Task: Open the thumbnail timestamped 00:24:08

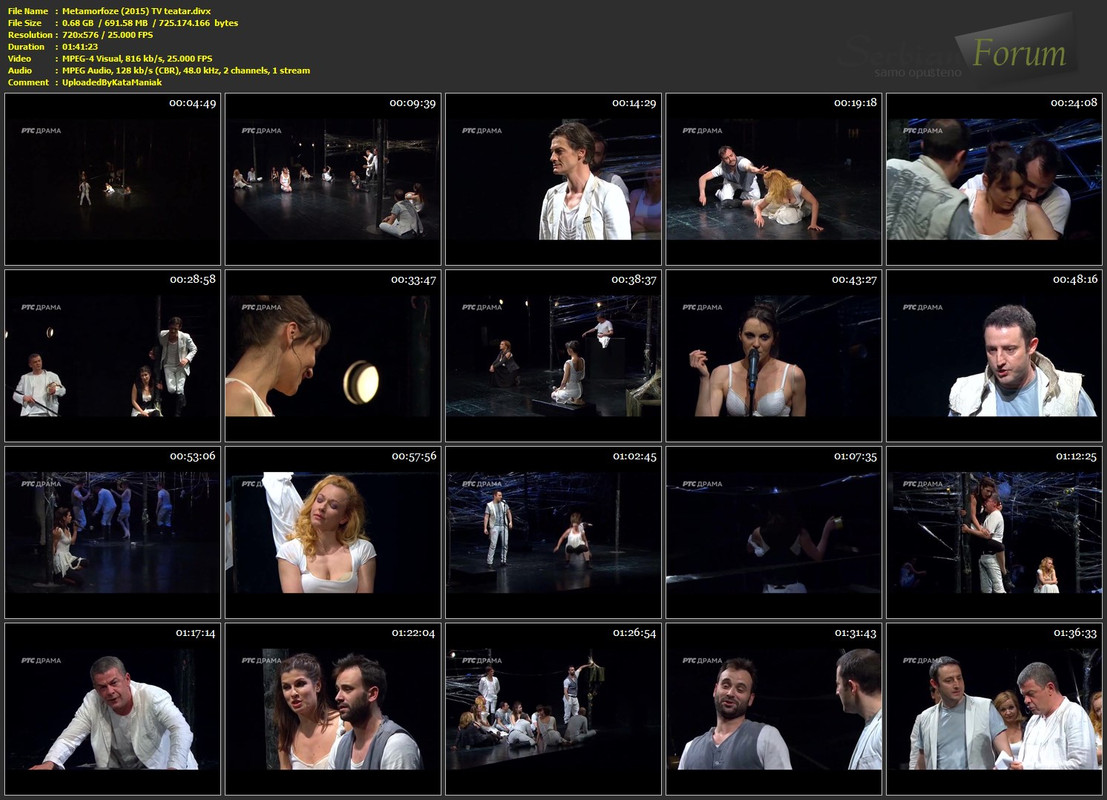Action: coord(994,179)
